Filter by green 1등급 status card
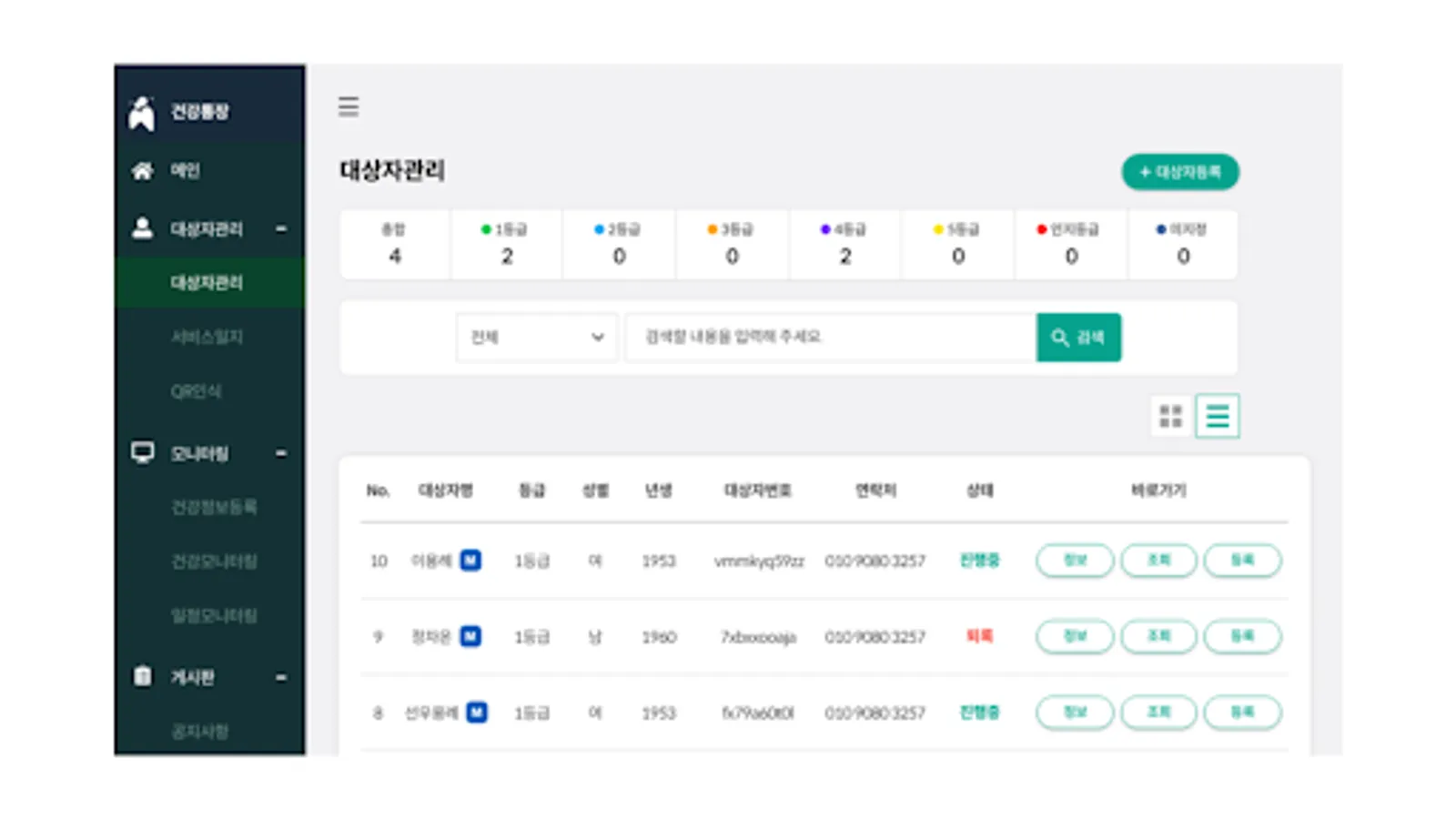This screenshot has width=1456, height=819. click(x=507, y=244)
